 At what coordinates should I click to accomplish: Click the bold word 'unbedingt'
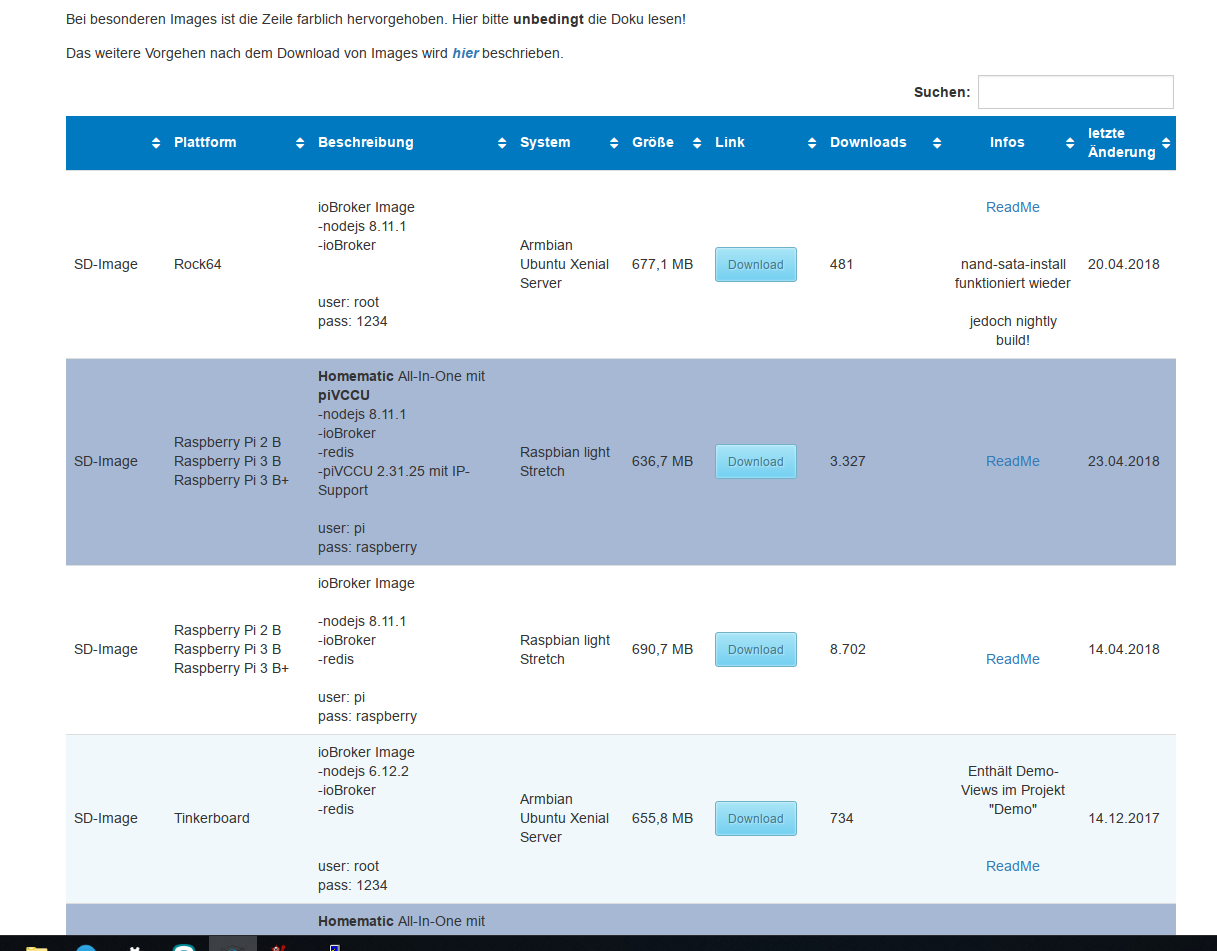tap(549, 19)
